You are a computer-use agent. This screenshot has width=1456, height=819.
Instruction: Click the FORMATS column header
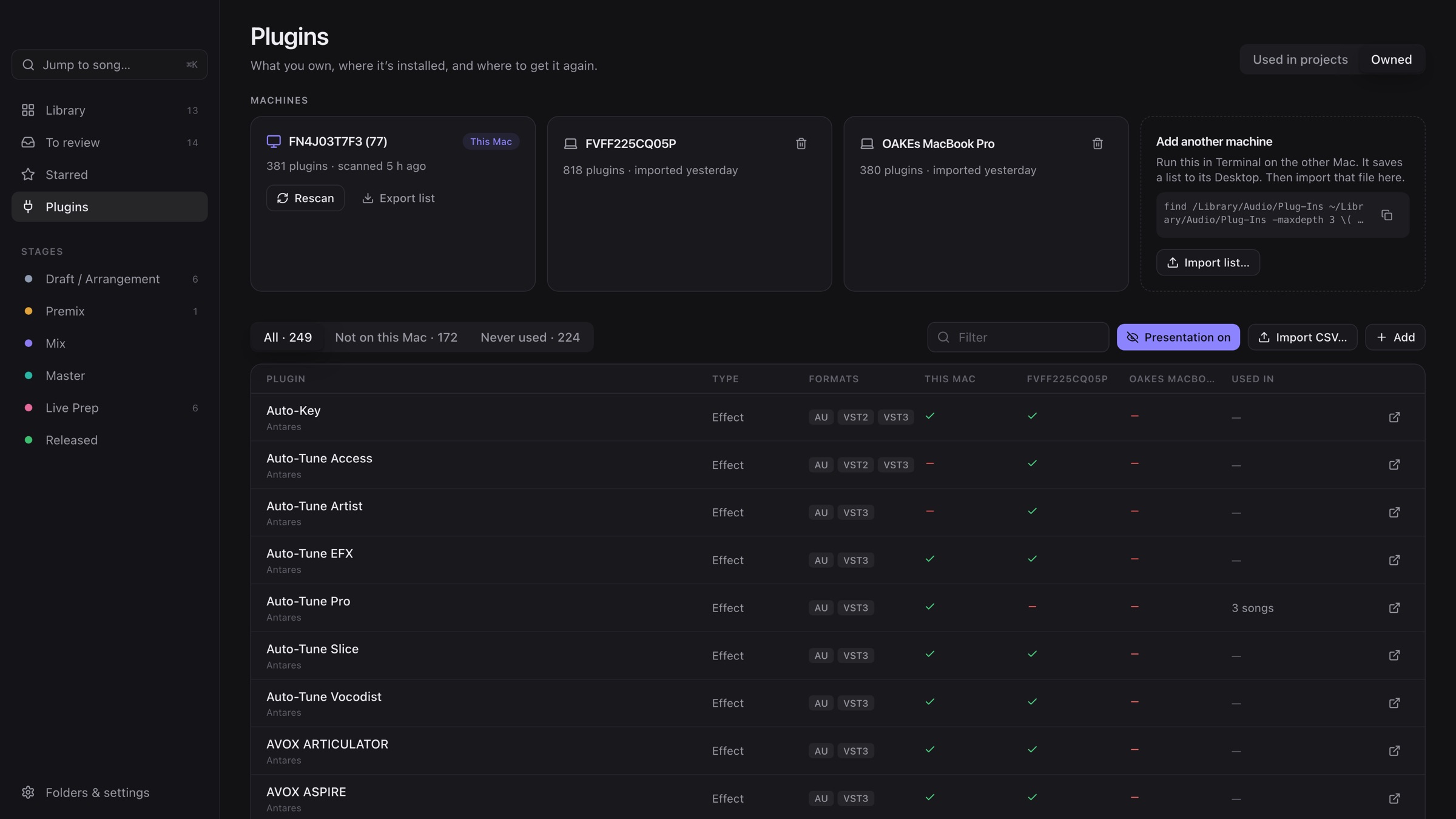pyautogui.click(x=834, y=379)
